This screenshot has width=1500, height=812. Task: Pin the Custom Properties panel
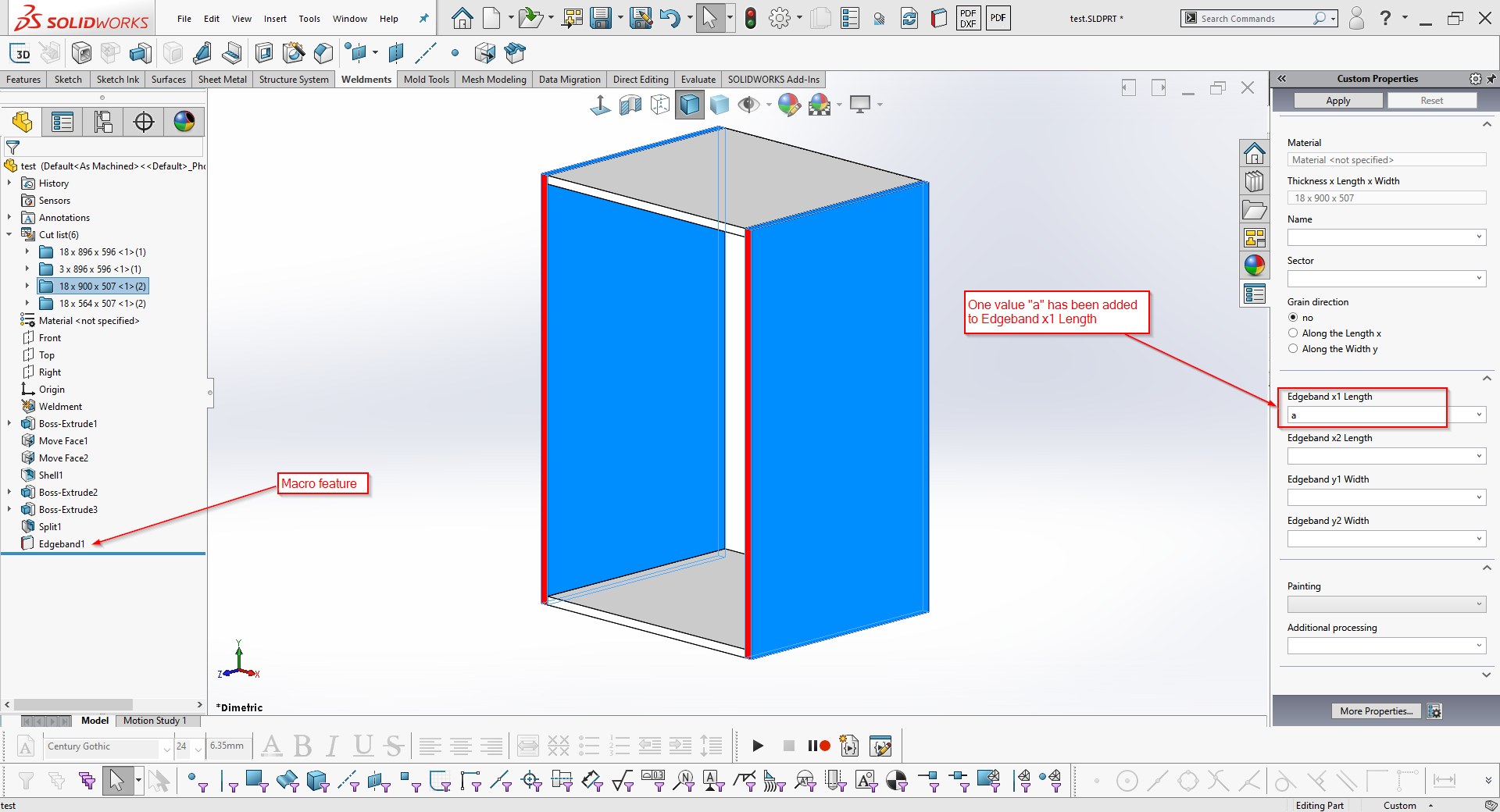[1491, 79]
